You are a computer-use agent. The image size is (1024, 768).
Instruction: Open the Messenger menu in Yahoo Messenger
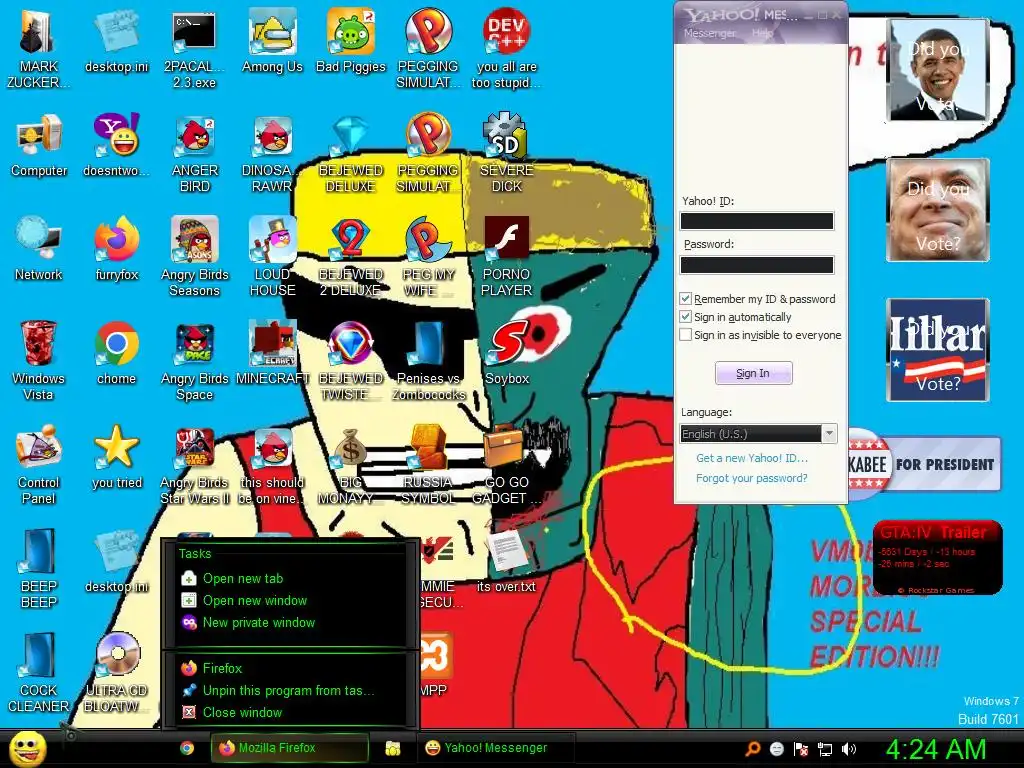(709, 33)
